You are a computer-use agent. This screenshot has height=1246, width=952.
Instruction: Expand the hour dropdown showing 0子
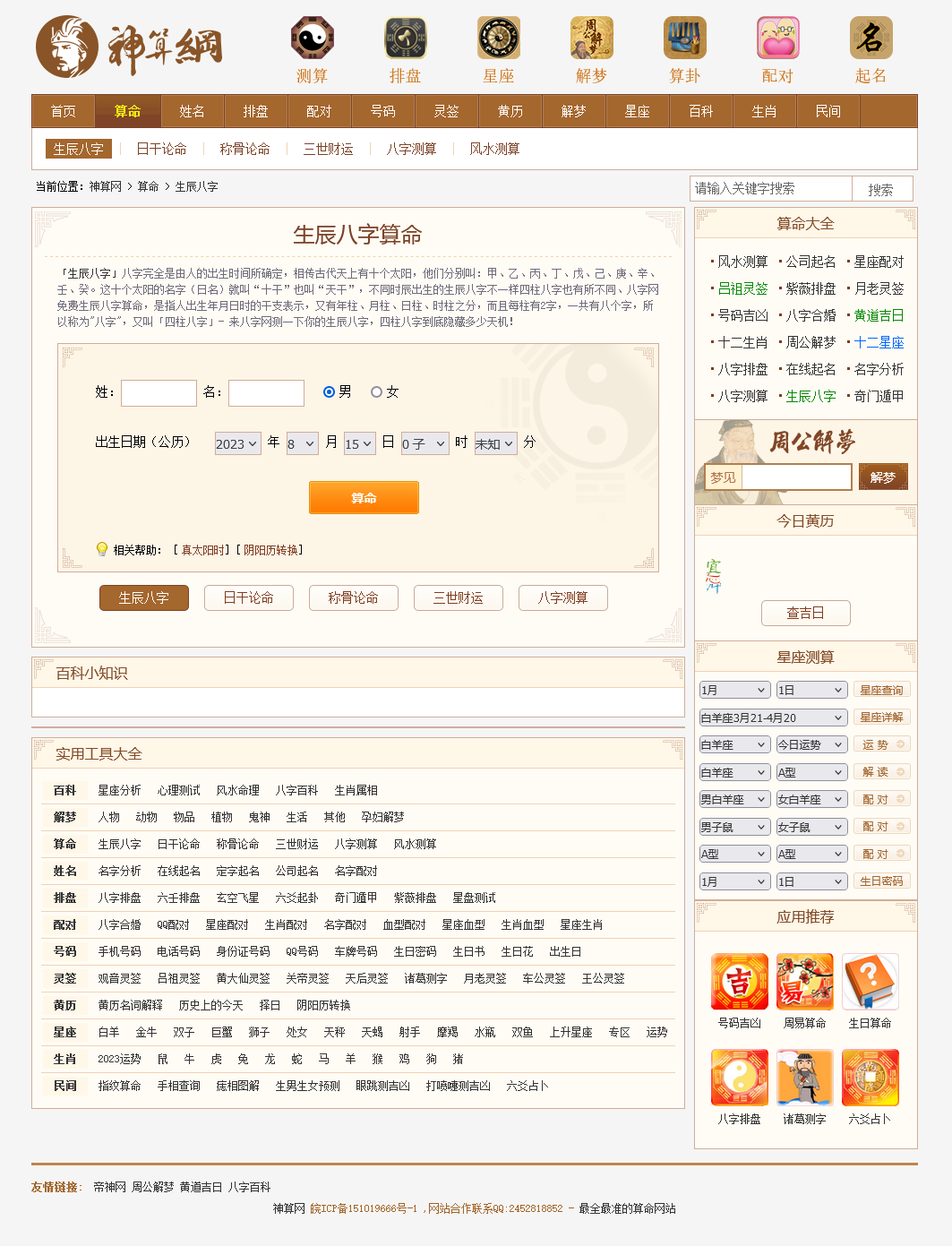[x=425, y=443]
